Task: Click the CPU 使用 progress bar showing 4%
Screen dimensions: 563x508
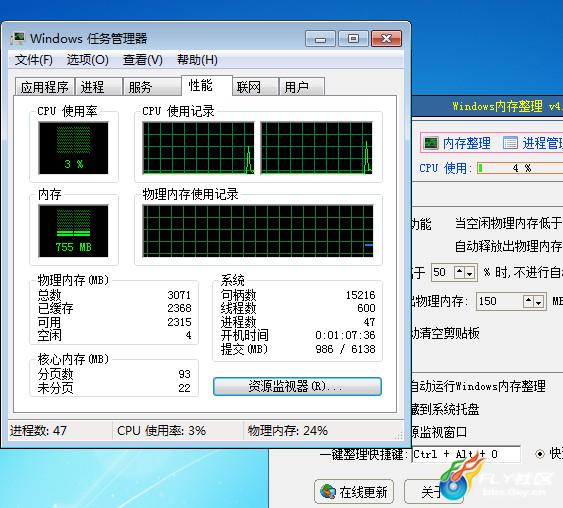Action: point(520,168)
